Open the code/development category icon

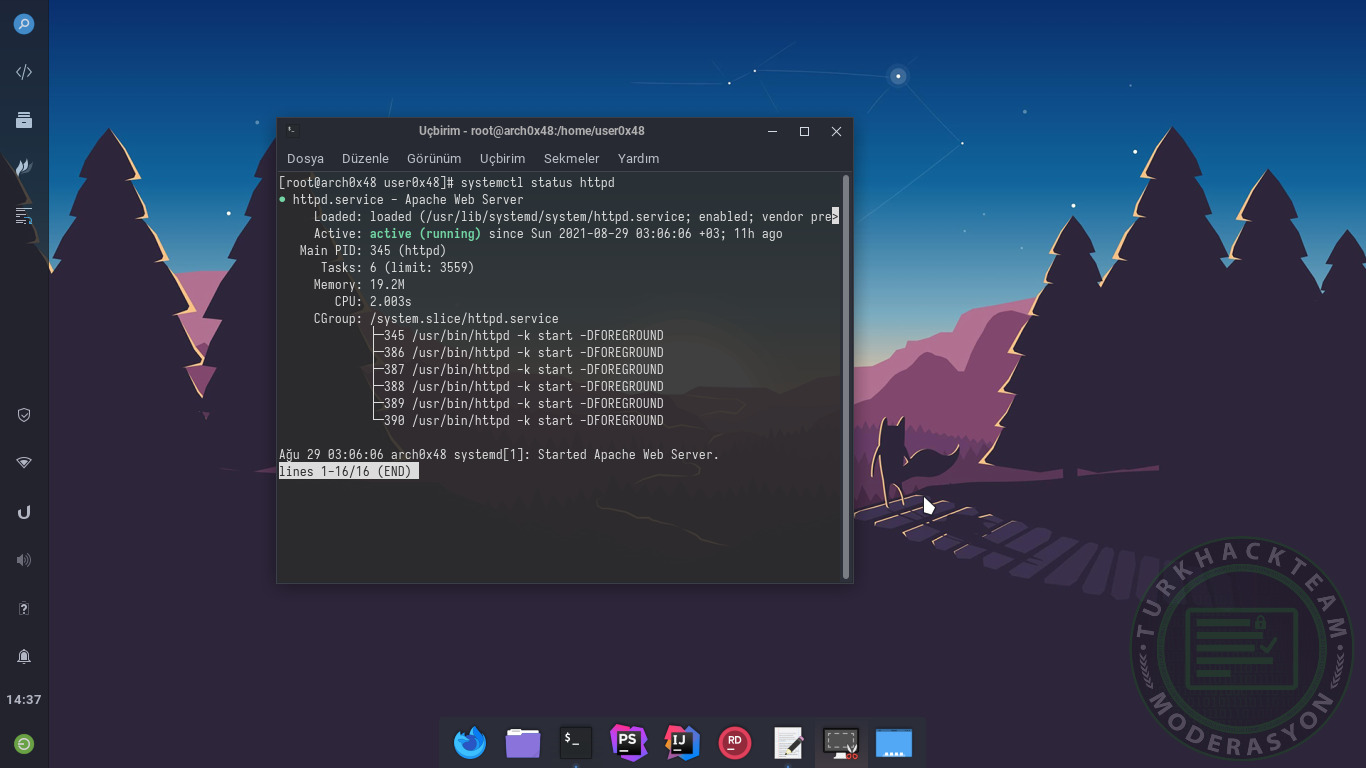(24, 72)
